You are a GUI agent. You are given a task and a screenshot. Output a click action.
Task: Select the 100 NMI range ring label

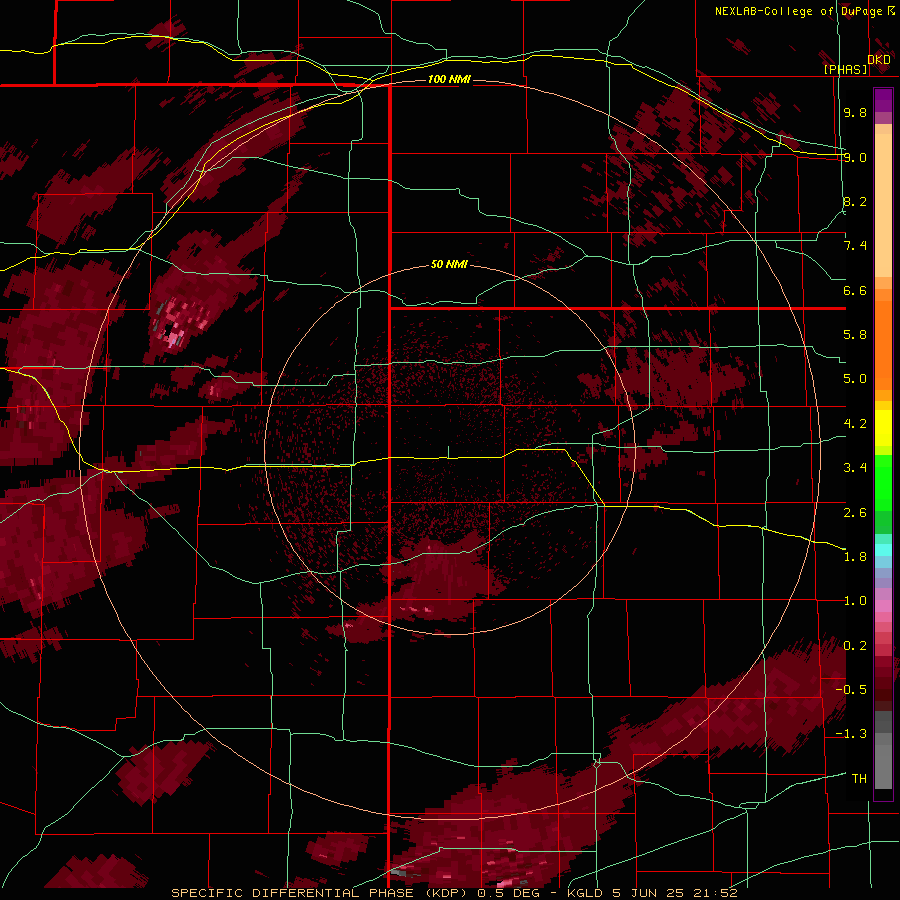(x=449, y=79)
